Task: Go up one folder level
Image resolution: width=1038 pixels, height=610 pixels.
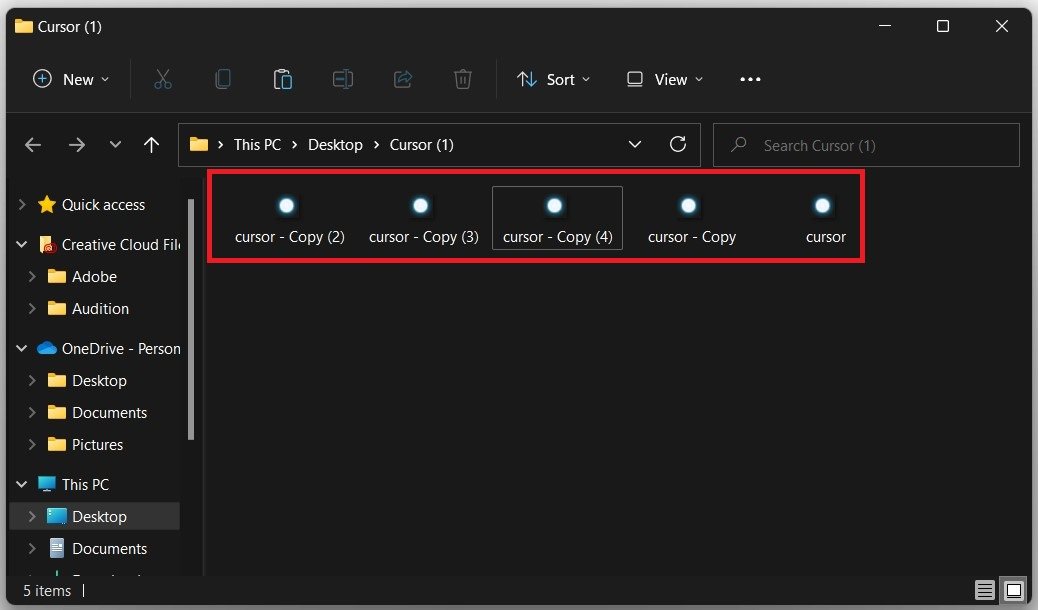Action: coord(151,144)
